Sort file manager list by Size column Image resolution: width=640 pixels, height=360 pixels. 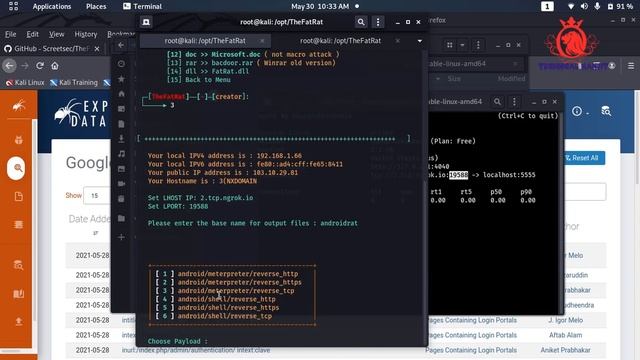454,79
